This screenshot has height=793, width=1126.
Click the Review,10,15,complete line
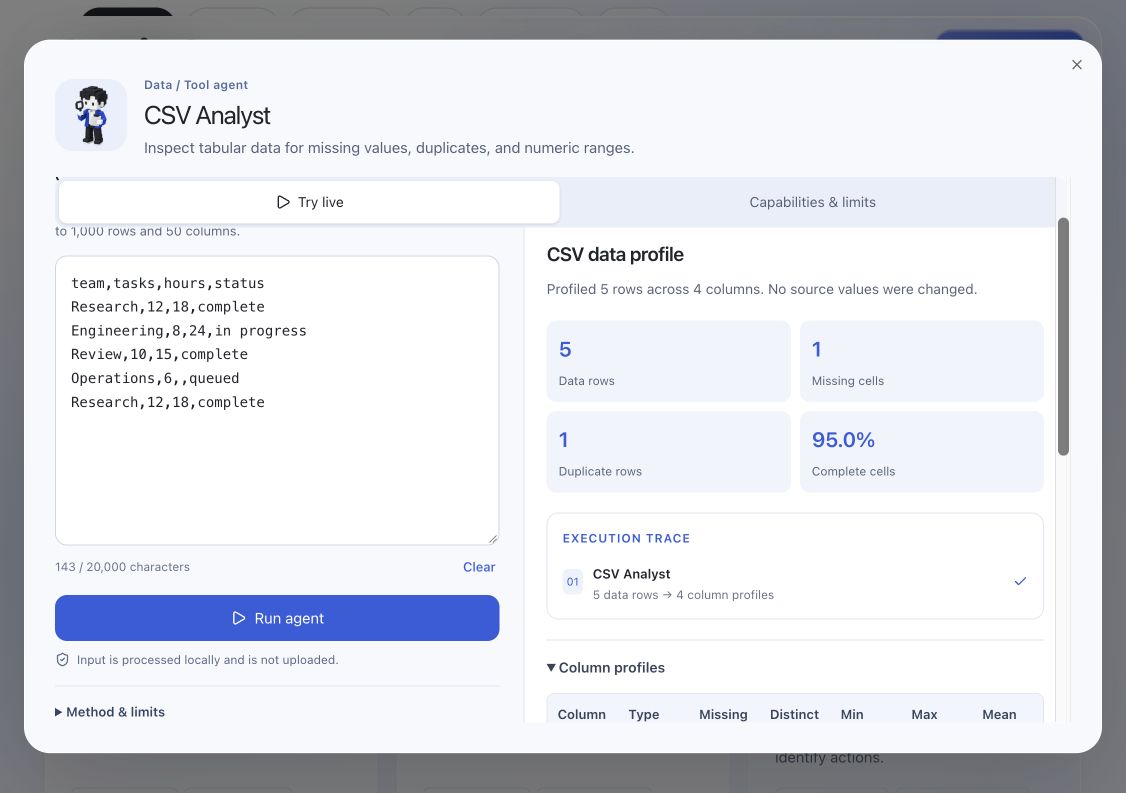(159, 354)
